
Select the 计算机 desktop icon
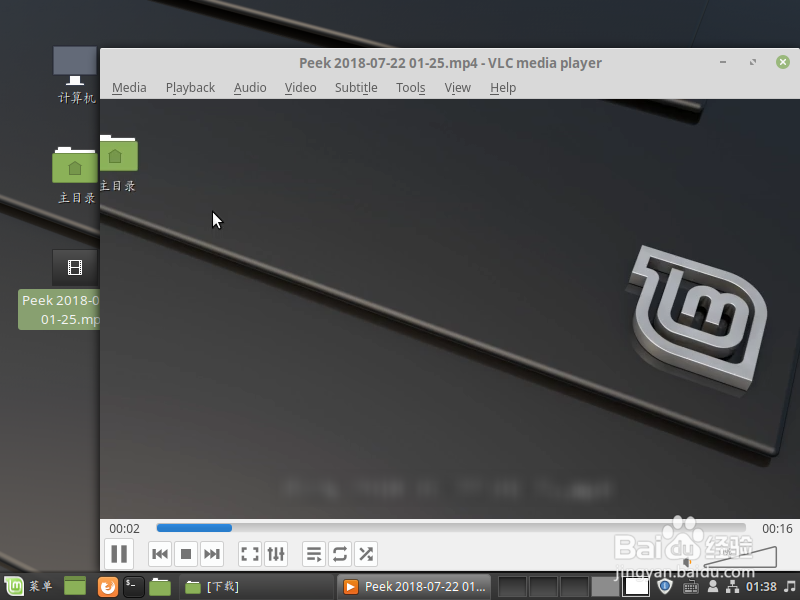76,76
